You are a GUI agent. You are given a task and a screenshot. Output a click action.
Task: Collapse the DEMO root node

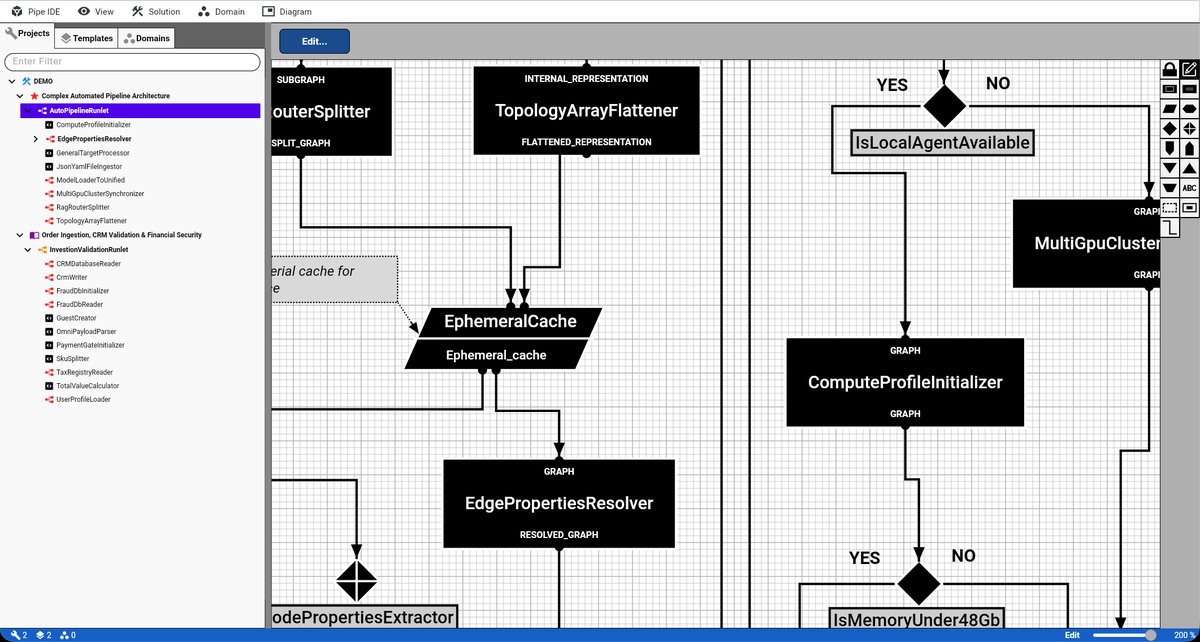click(x=12, y=81)
